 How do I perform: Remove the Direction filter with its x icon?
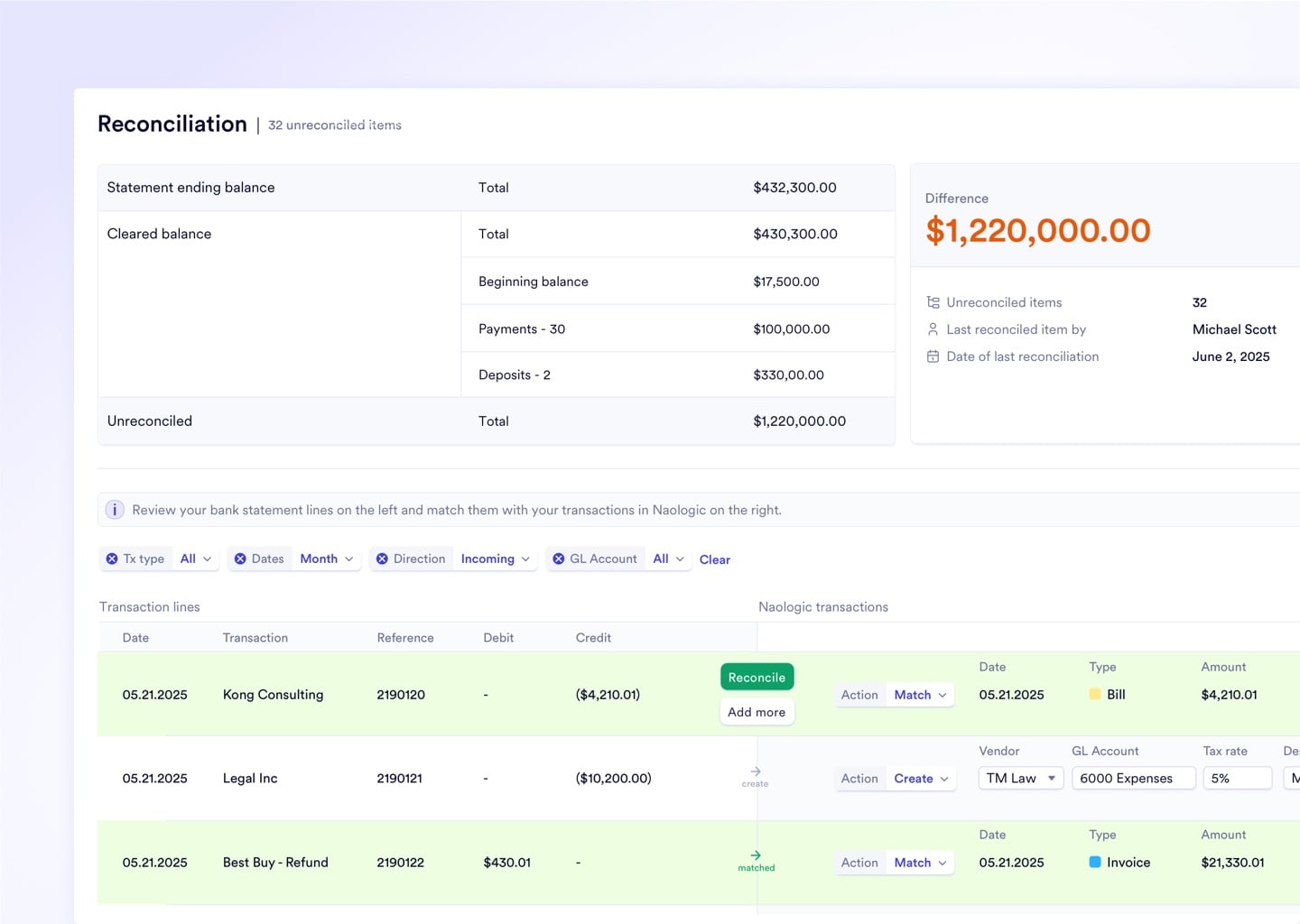382,559
